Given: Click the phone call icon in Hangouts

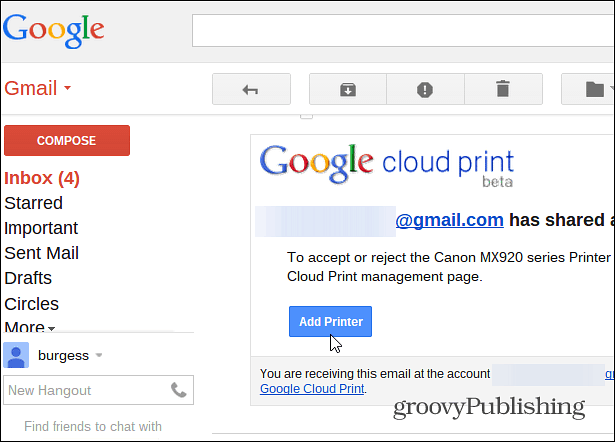Looking at the screenshot, I should pyautogui.click(x=178, y=390).
